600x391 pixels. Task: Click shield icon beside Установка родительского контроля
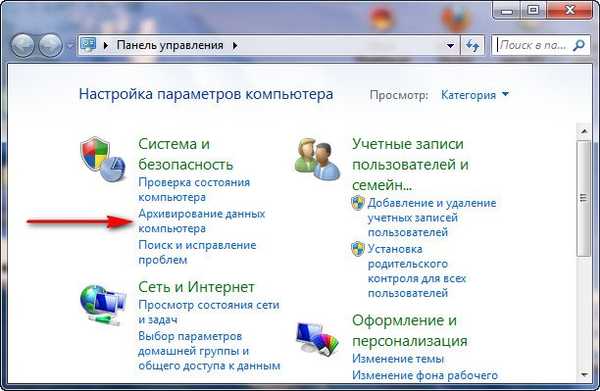[x=358, y=249]
